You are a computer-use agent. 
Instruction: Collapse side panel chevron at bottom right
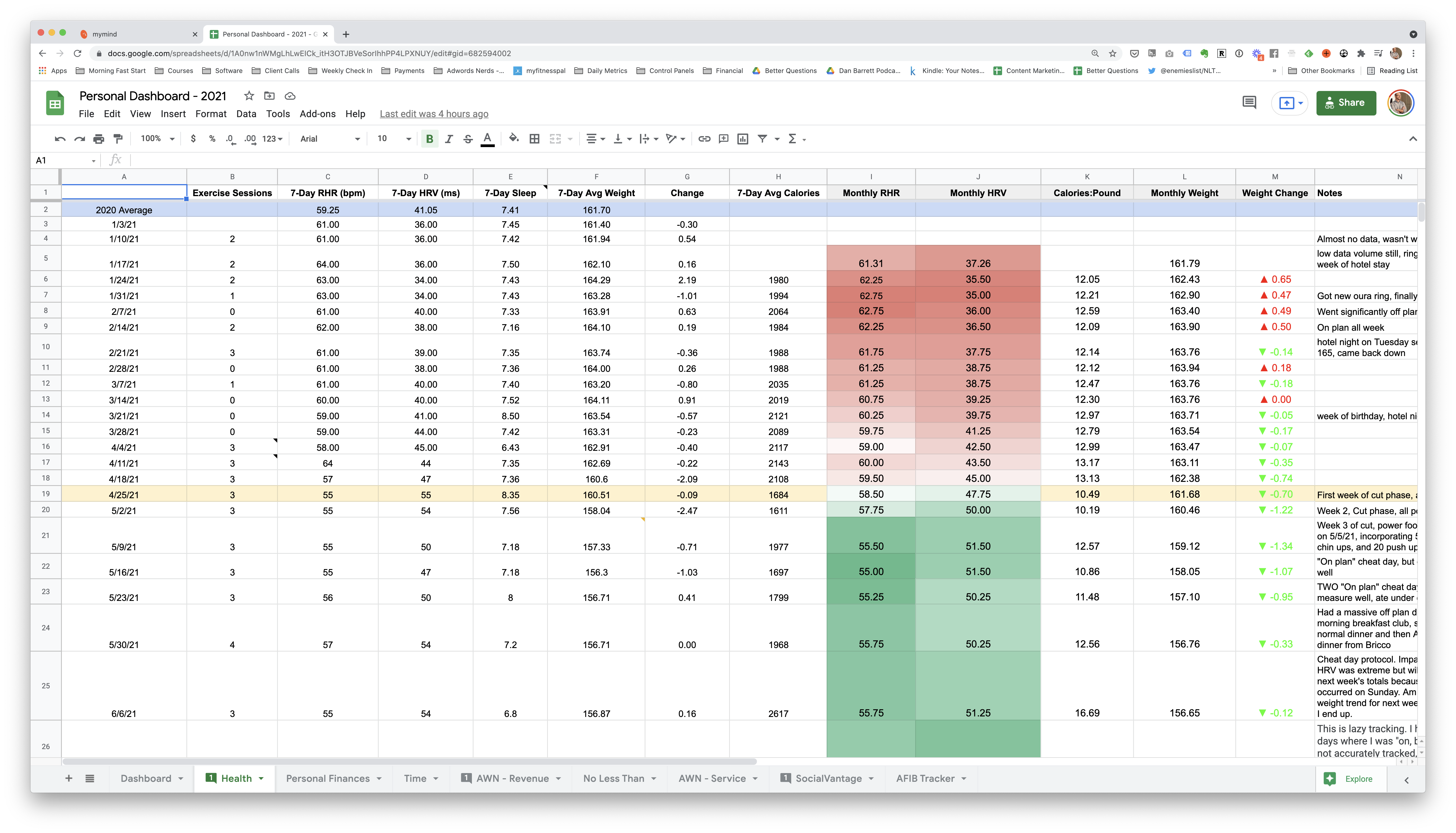[x=1406, y=780]
